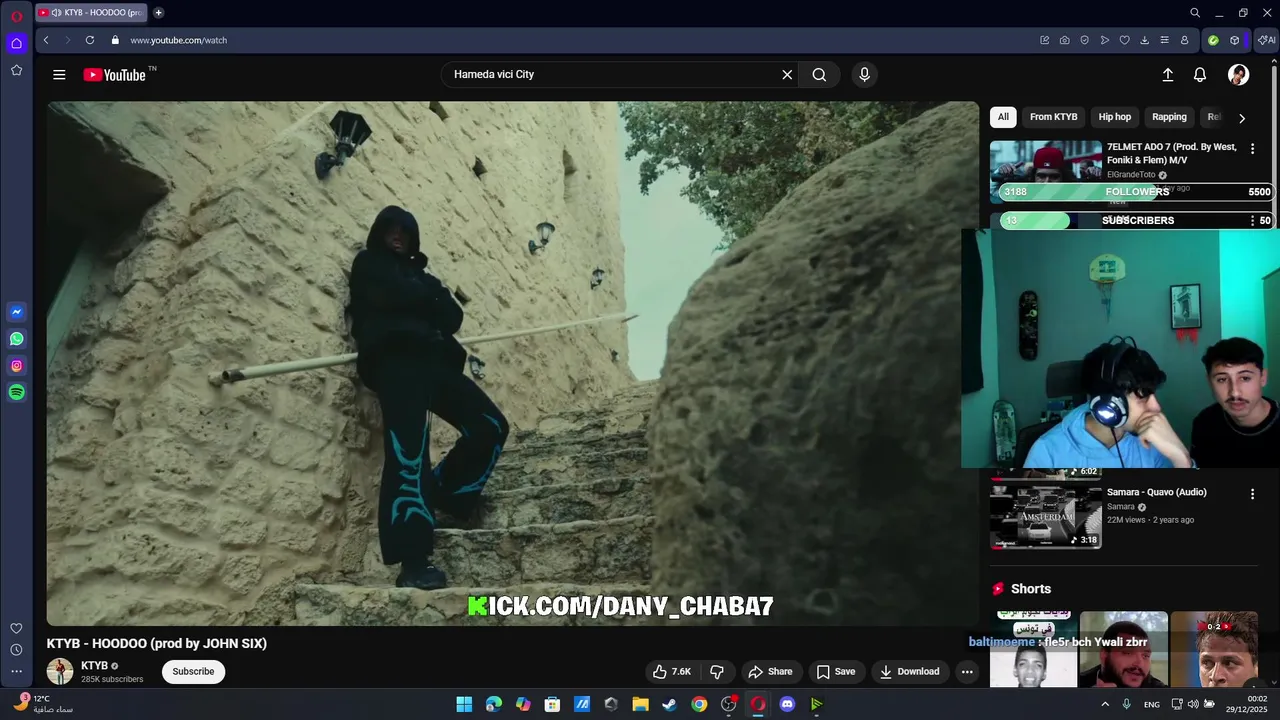Click the video player area

(x=513, y=363)
